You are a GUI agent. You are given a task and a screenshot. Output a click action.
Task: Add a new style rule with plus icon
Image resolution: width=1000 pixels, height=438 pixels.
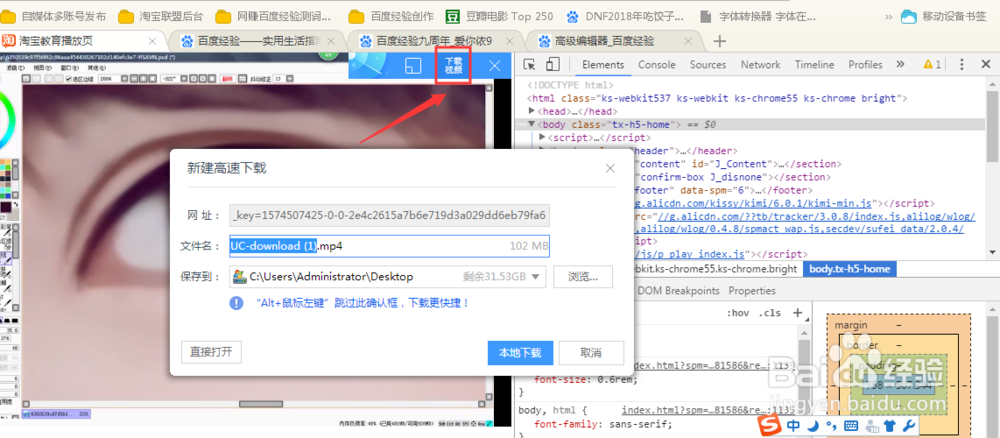click(x=797, y=312)
